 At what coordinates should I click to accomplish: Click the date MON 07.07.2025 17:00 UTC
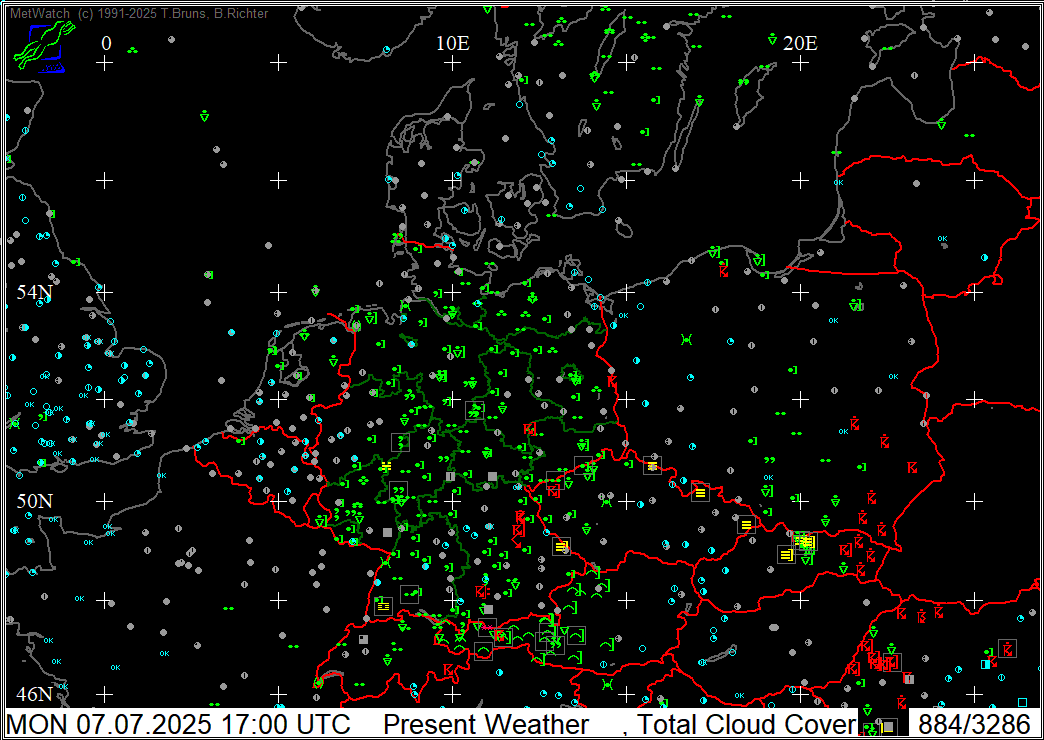tap(178, 724)
